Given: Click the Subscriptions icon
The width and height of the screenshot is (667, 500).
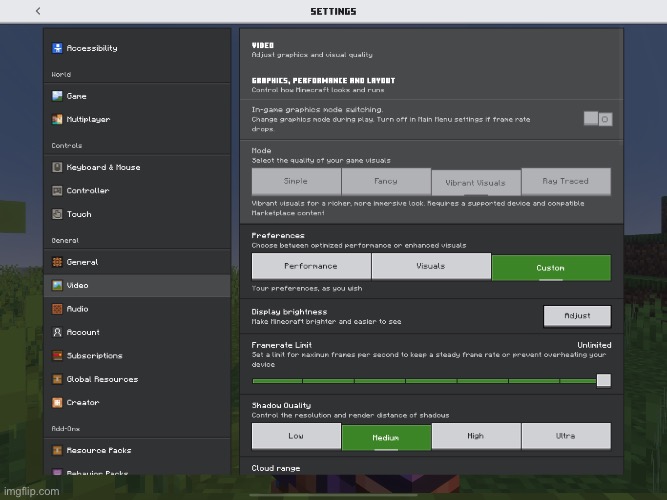Looking at the screenshot, I should [x=57, y=356].
